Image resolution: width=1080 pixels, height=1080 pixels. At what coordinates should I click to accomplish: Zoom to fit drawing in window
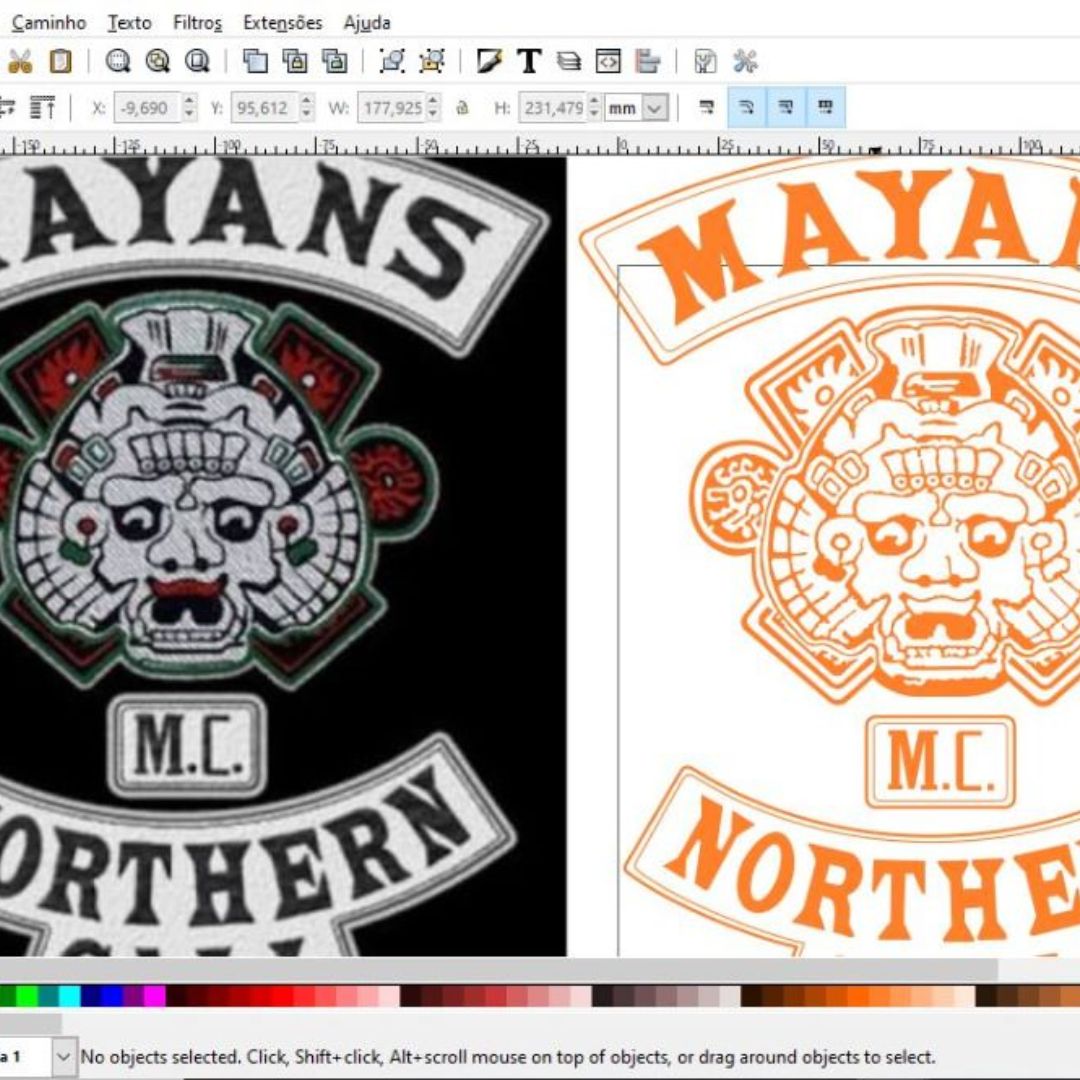point(158,62)
